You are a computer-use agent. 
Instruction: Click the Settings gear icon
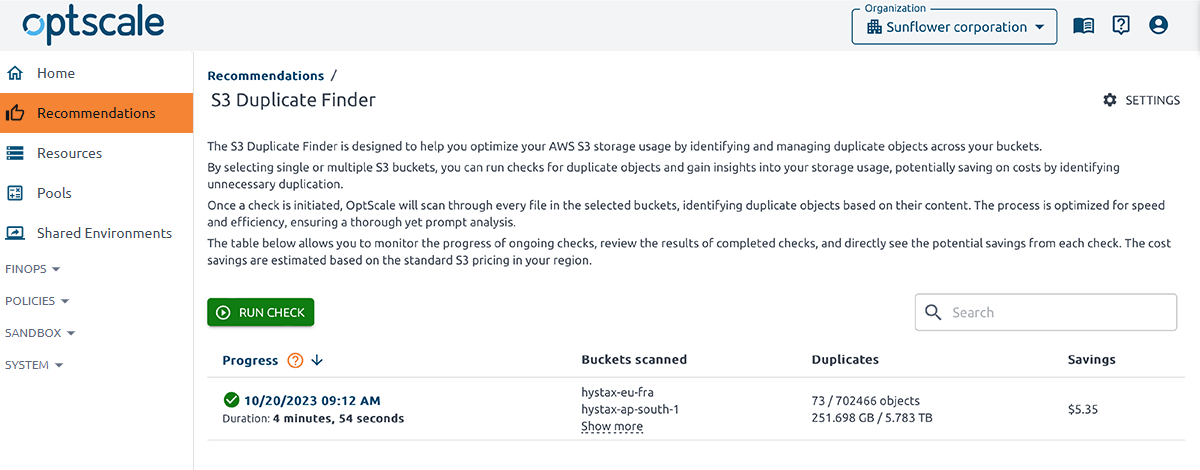tap(1109, 100)
